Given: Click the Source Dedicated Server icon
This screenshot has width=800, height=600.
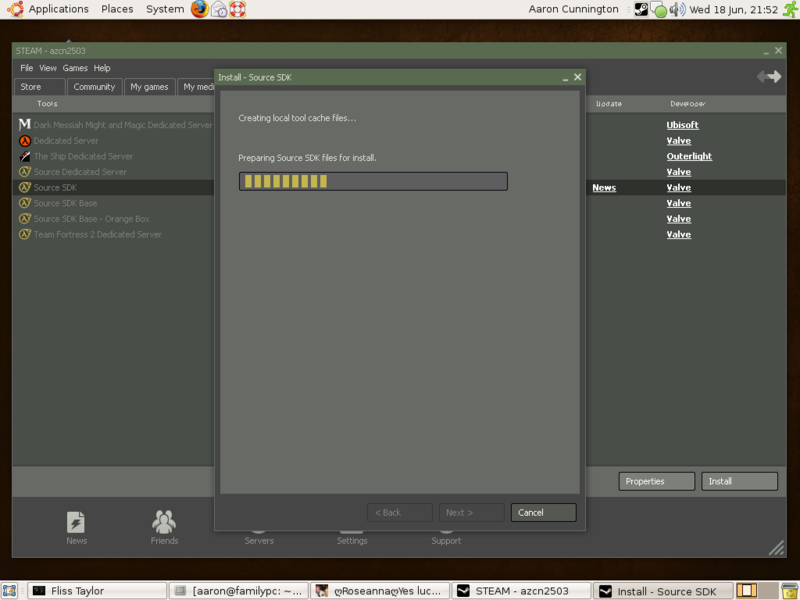Looking at the screenshot, I should pyautogui.click(x=24, y=172).
